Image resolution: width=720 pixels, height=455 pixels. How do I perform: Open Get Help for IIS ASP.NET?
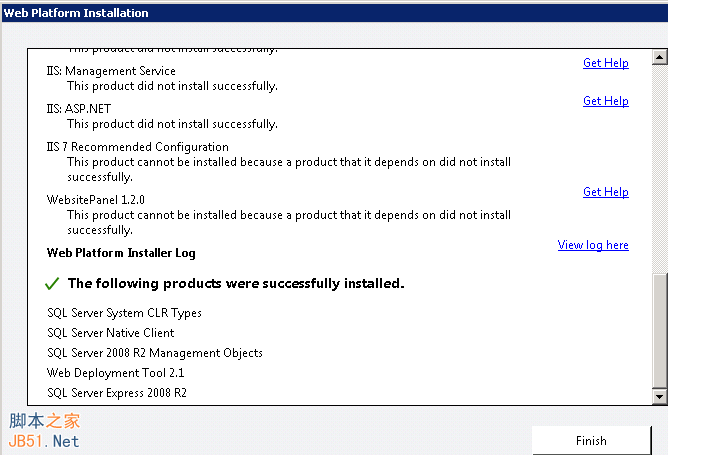pyautogui.click(x=605, y=101)
